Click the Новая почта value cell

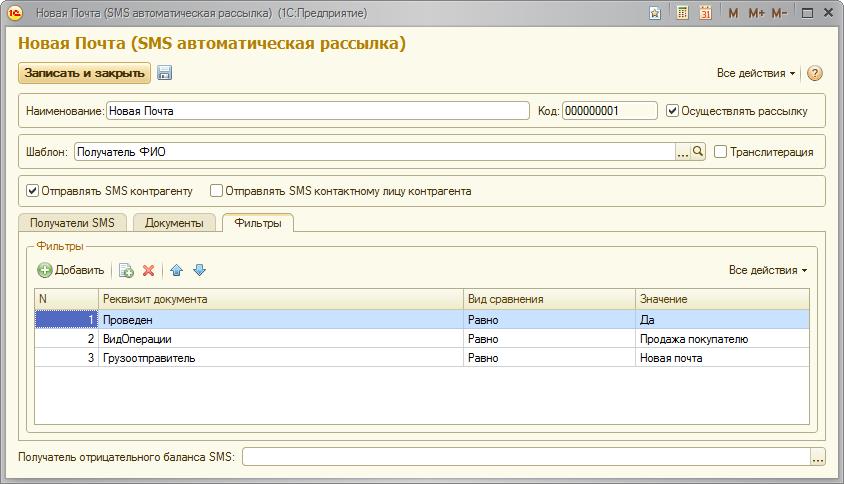722,357
